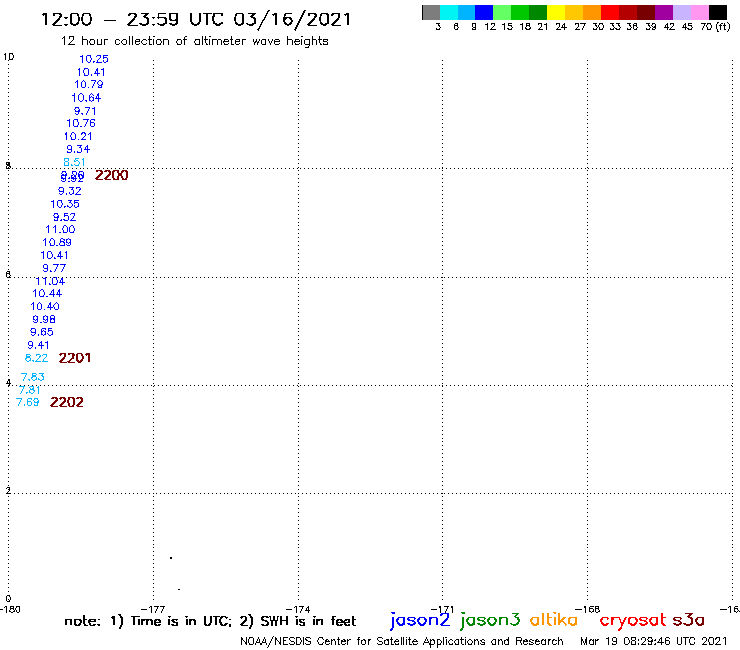Viewport: 740px width, 650px height.
Task: Select the -174 longitude axis label
Action: [x=298, y=609]
